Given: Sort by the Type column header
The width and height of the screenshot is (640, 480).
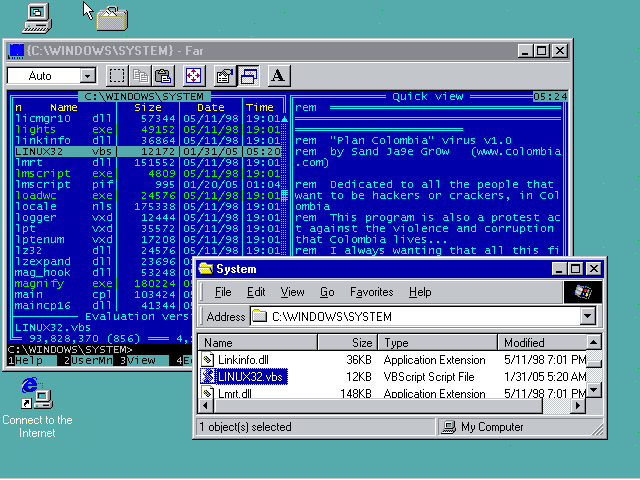Looking at the screenshot, I should tap(438, 342).
